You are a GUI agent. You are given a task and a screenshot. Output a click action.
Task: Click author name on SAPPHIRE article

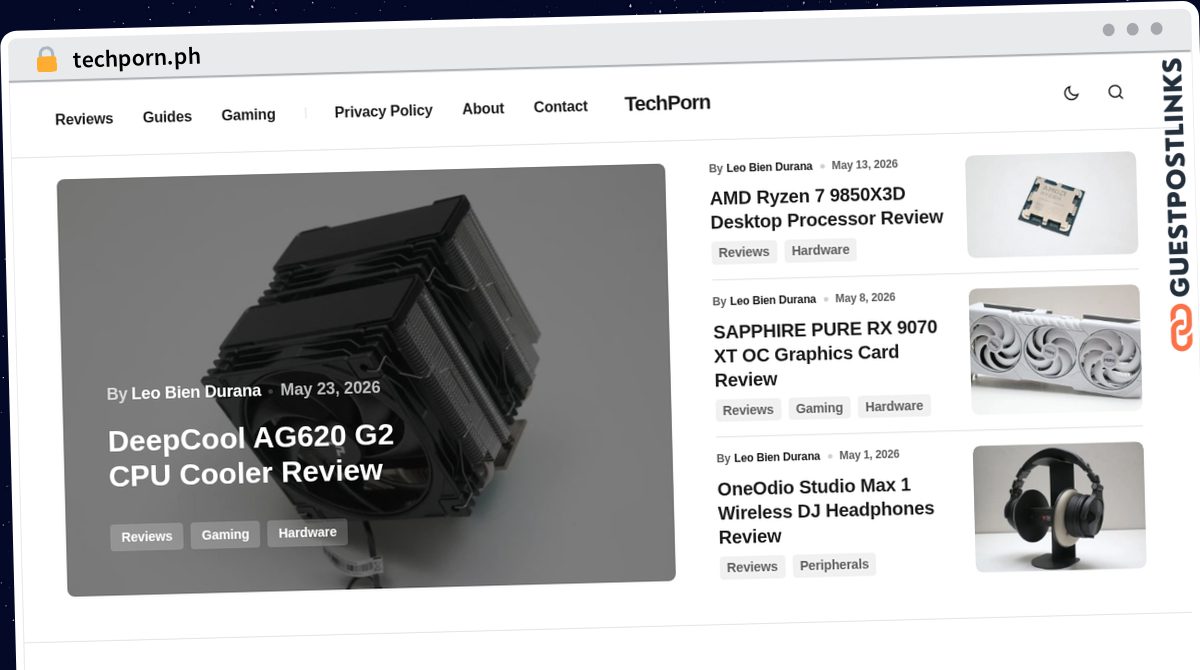[773, 300]
